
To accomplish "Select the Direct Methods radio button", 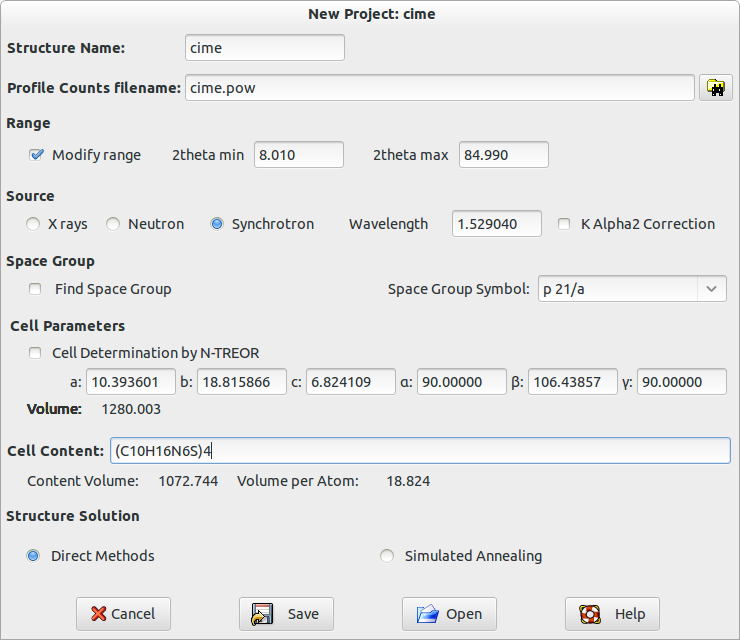I will click(33, 556).
